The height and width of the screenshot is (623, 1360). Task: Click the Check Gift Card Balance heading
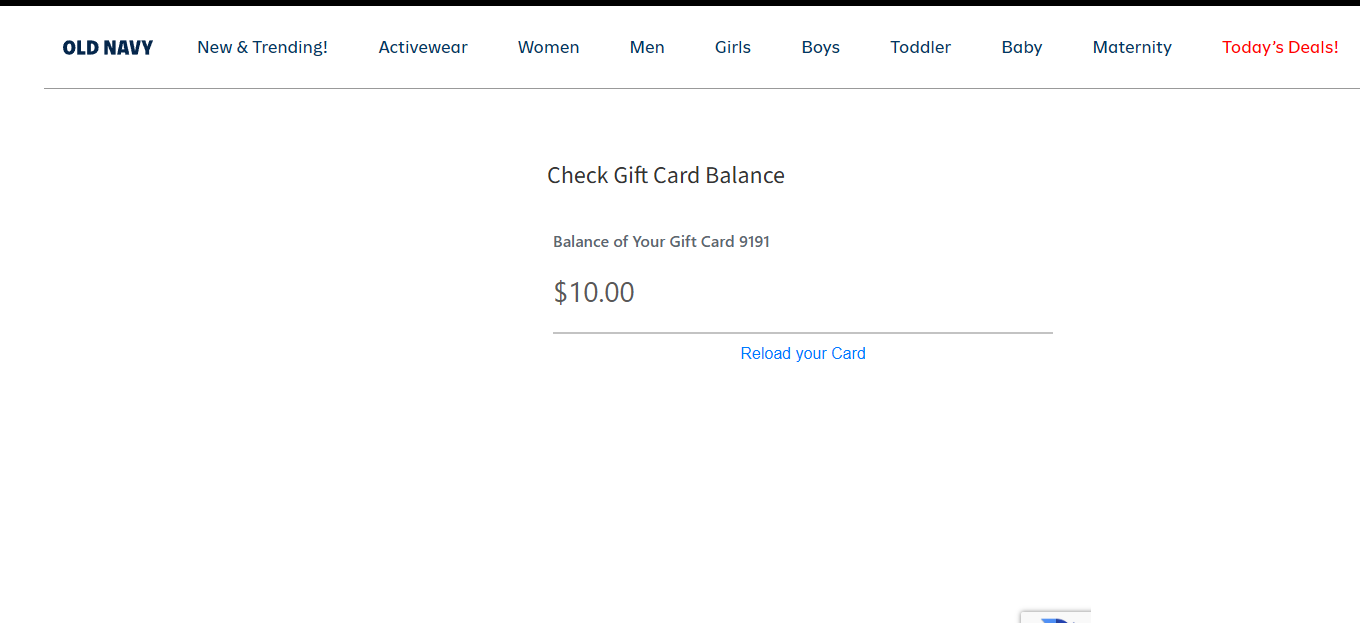[x=665, y=176]
